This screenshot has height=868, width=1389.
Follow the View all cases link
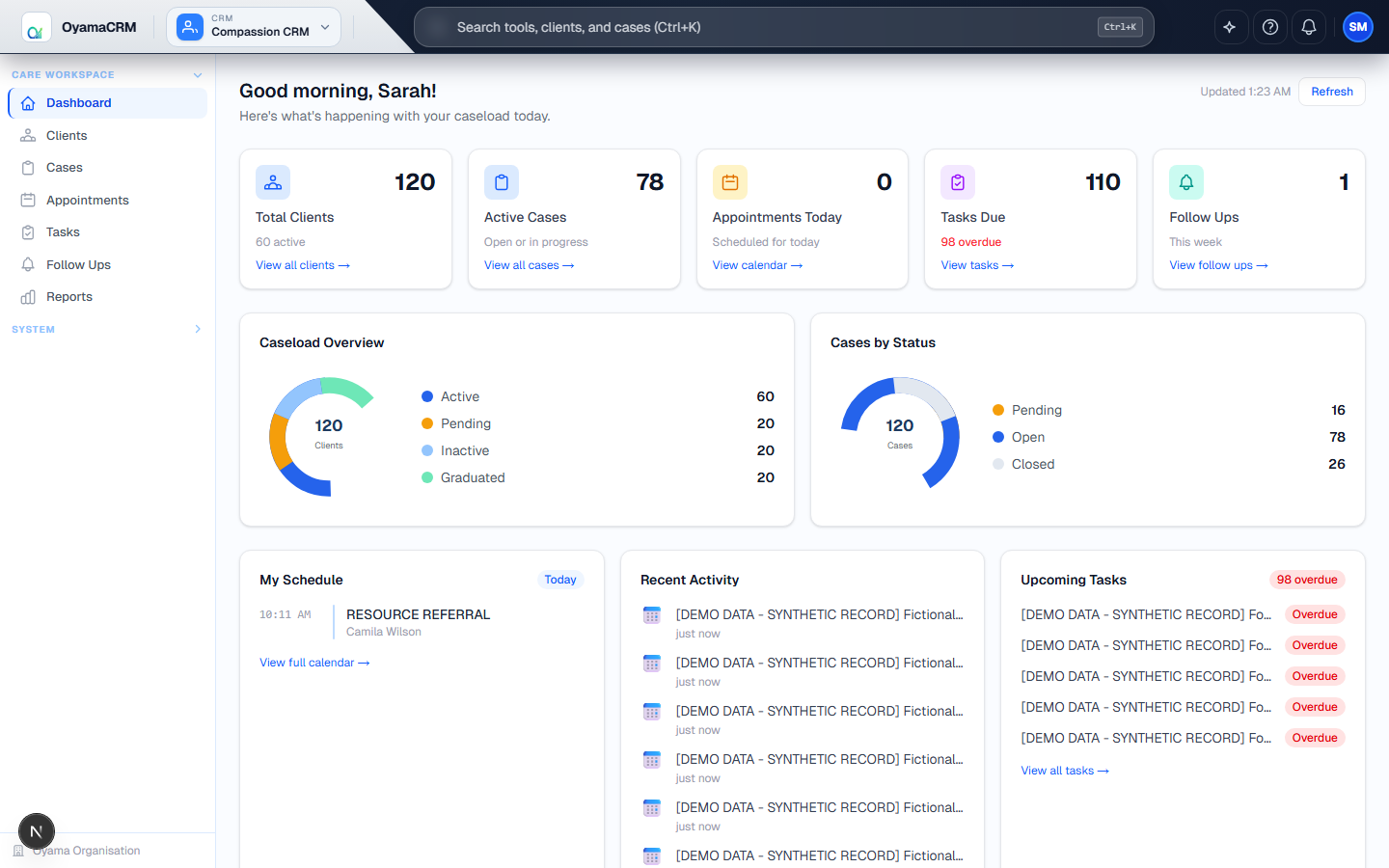530,265
